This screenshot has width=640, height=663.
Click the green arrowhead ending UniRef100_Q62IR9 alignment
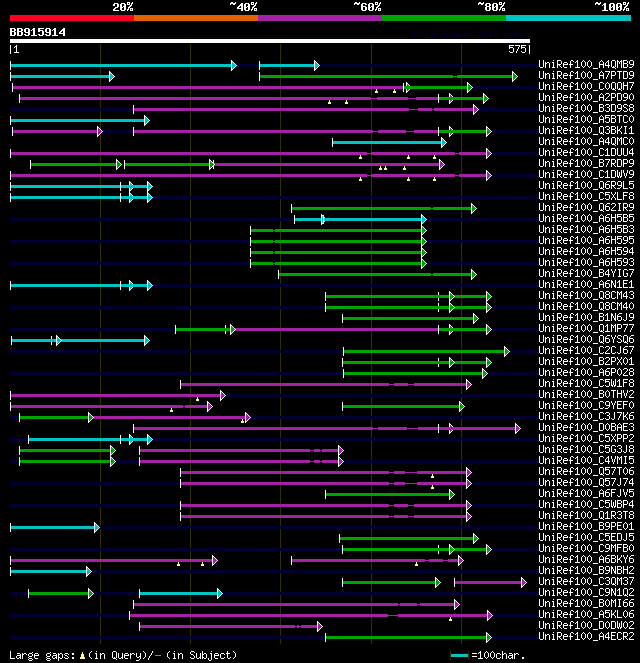(474, 208)
